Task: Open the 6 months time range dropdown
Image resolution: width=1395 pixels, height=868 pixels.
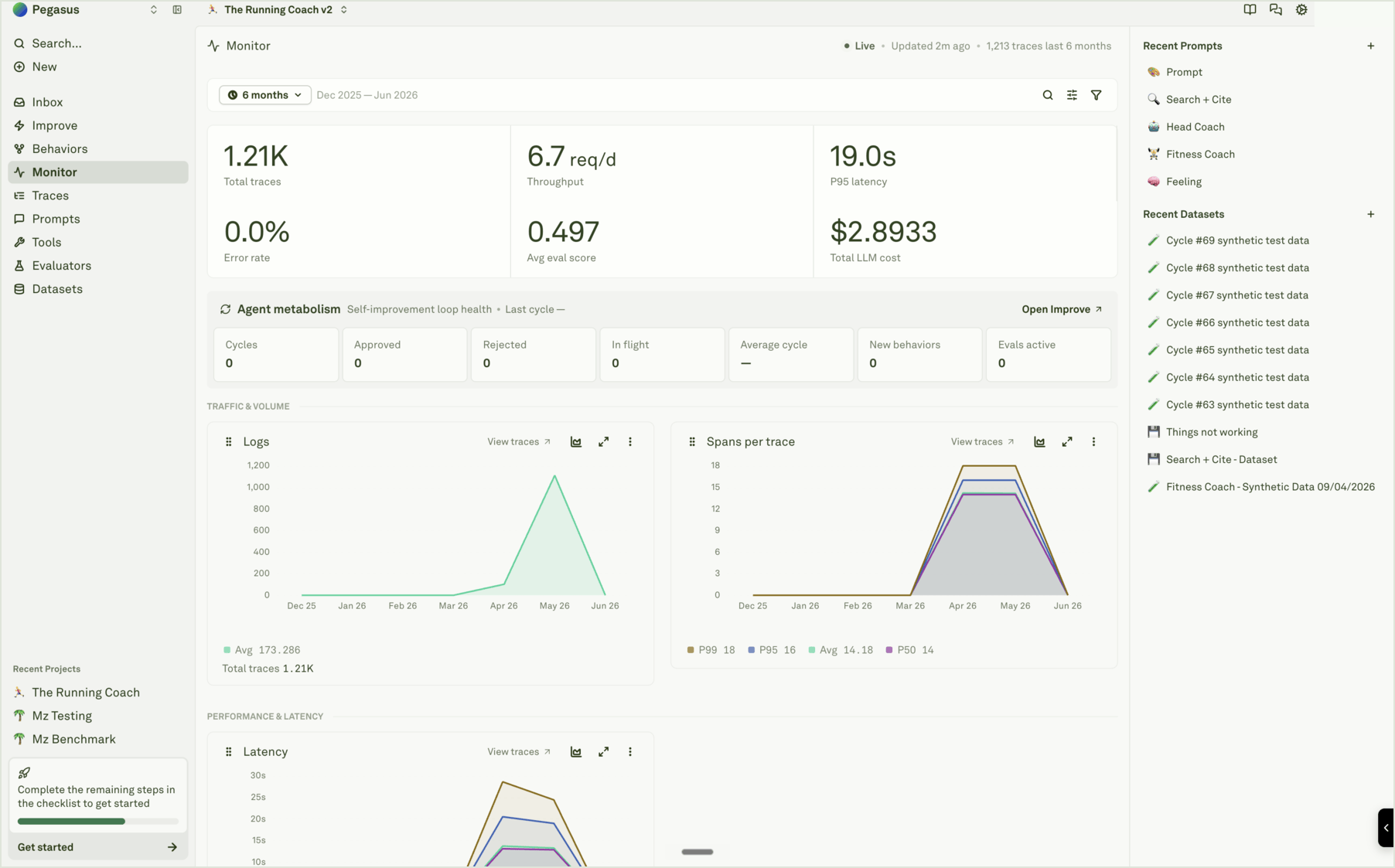Action: [x=265, y=95]
